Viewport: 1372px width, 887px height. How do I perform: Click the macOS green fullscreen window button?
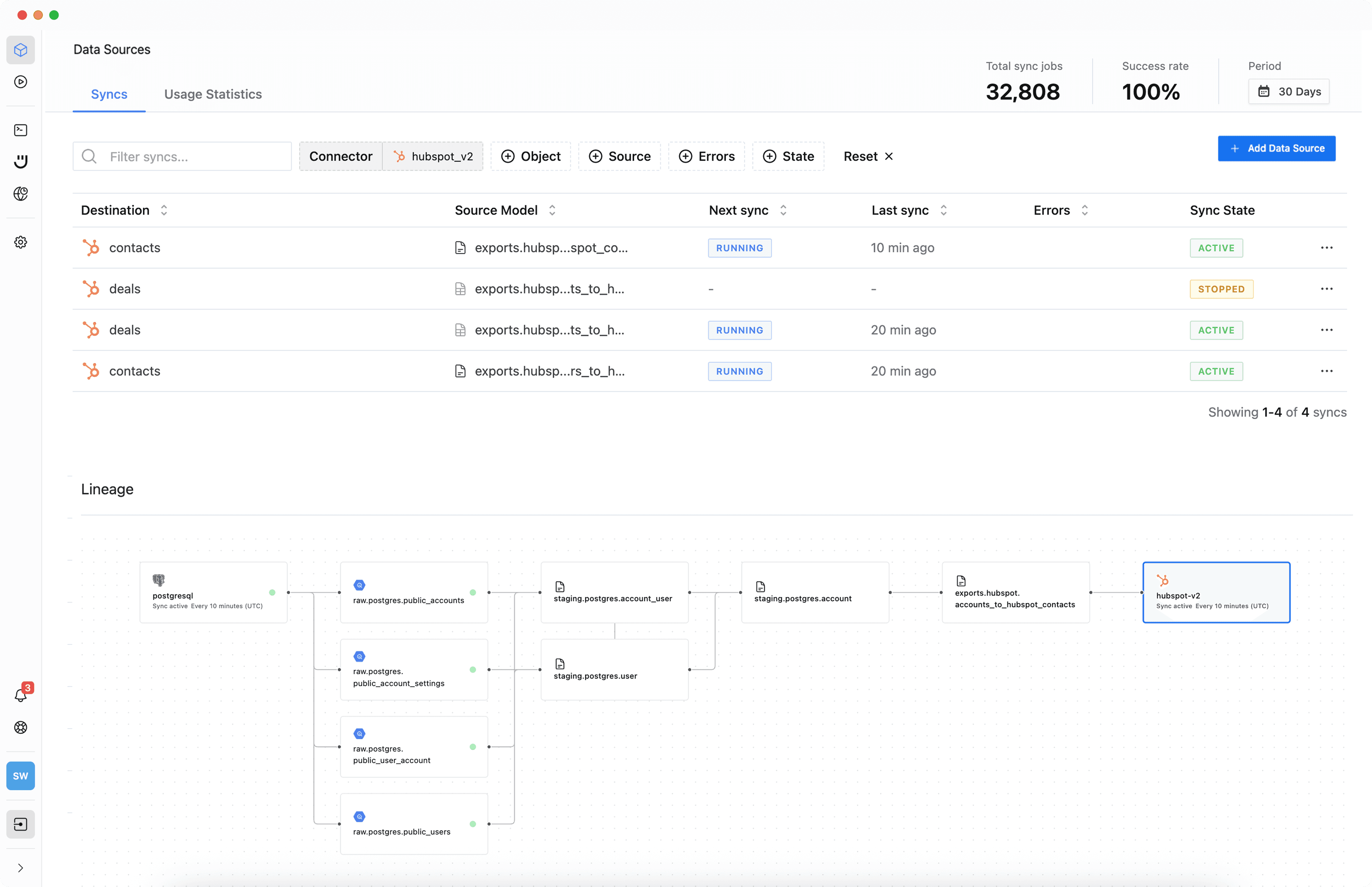tap(54, 15)
